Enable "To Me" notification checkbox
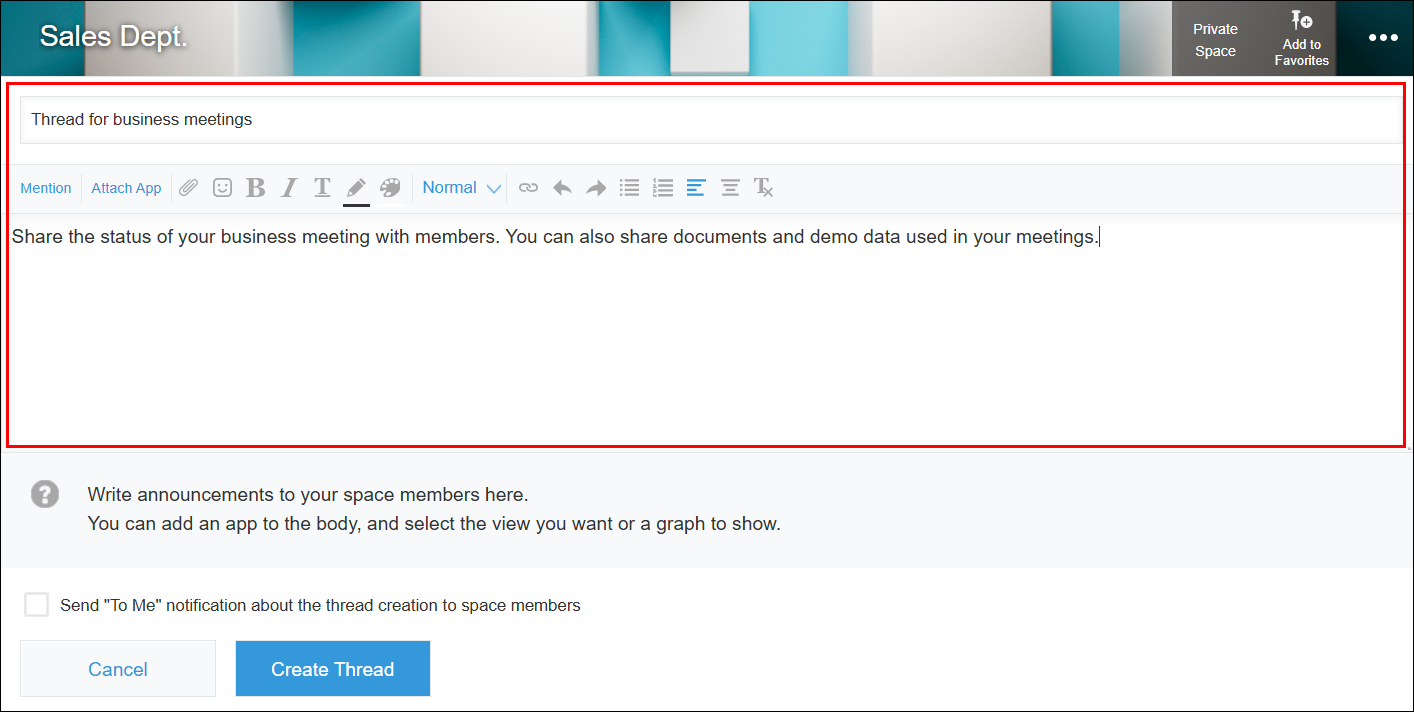 coord(37,605)
